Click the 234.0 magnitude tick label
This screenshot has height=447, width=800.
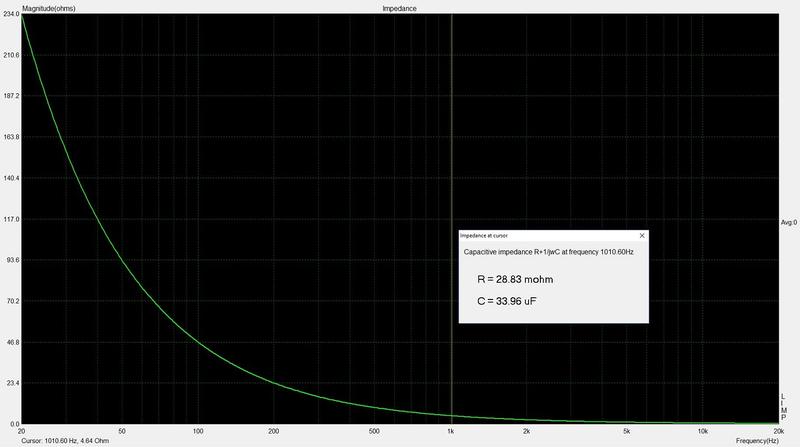click(11, 14)
